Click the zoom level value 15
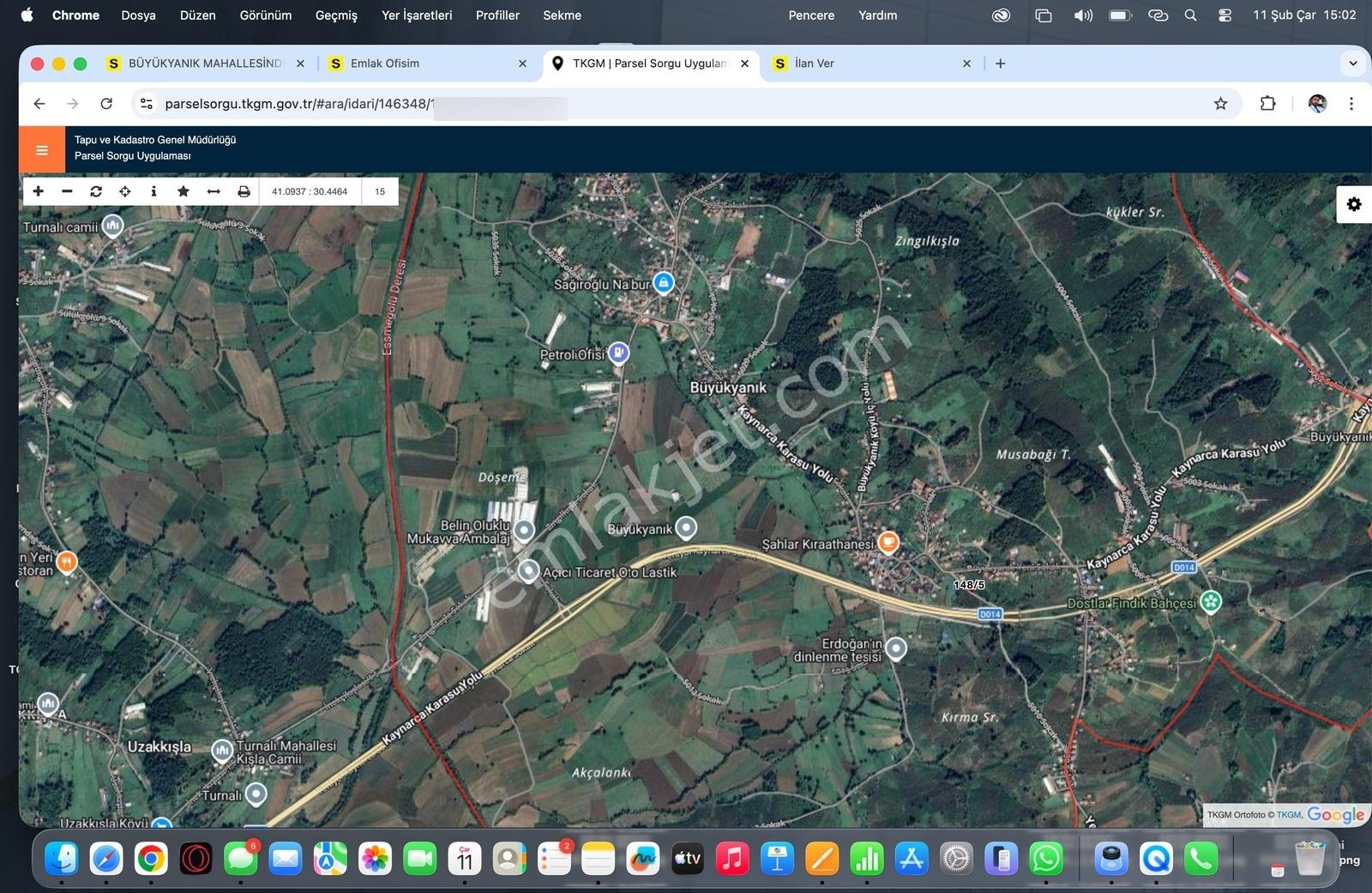 (380, 191)
